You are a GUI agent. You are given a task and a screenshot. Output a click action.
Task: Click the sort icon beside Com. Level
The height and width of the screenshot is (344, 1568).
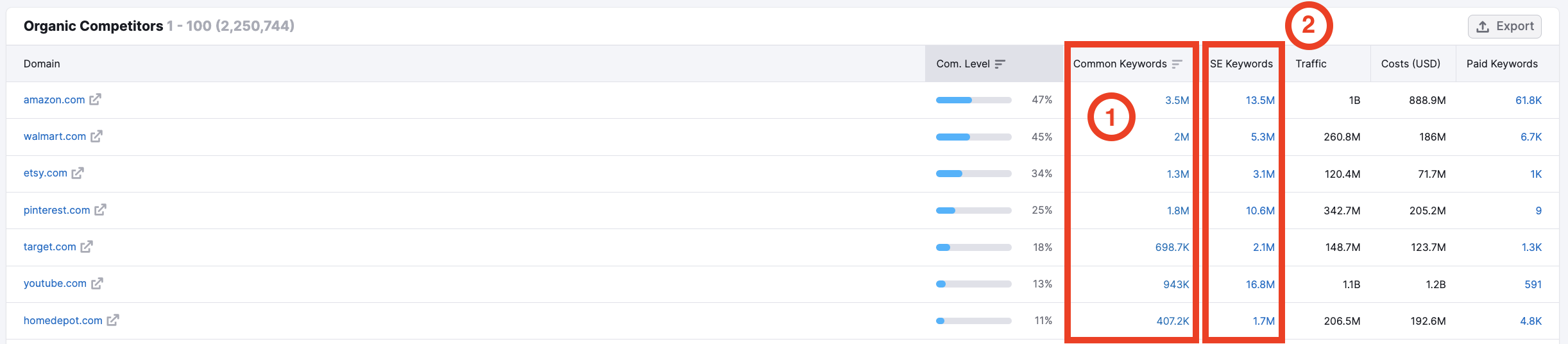(x=1000, y=64)
